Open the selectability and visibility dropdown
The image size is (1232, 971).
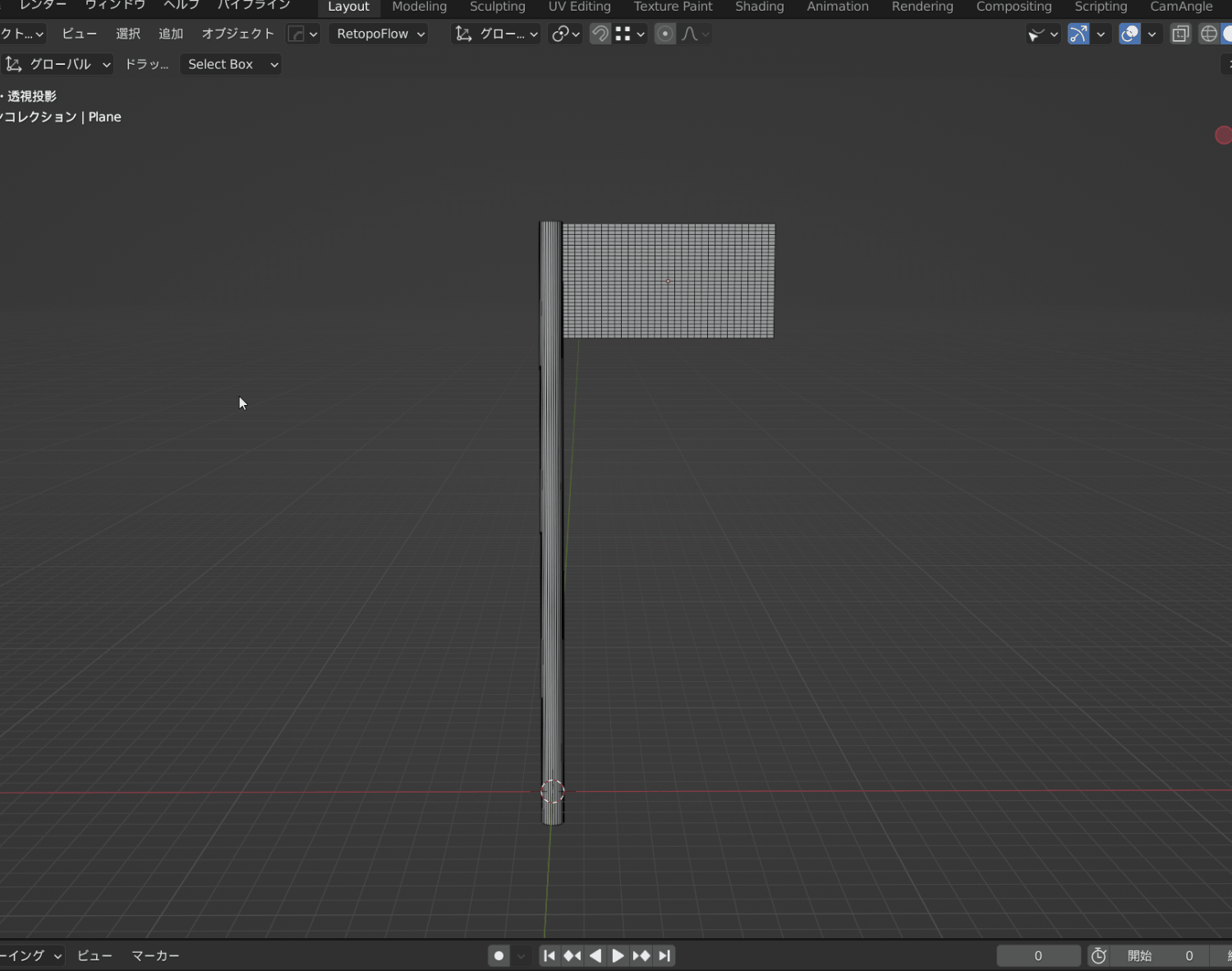pyautogui.click(x=1043, y=34)
